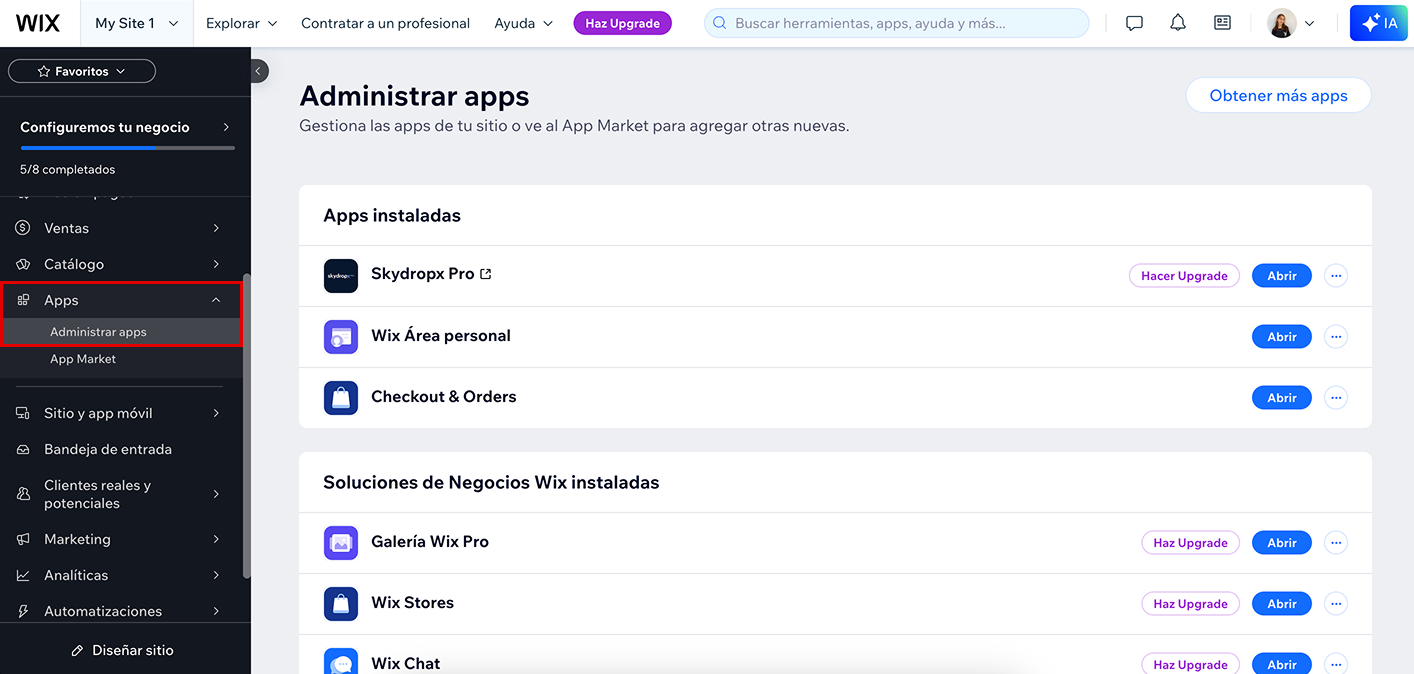Expand the profile menu chevron
This screenshot has height=674, width=1414.
coord(1310,23)
